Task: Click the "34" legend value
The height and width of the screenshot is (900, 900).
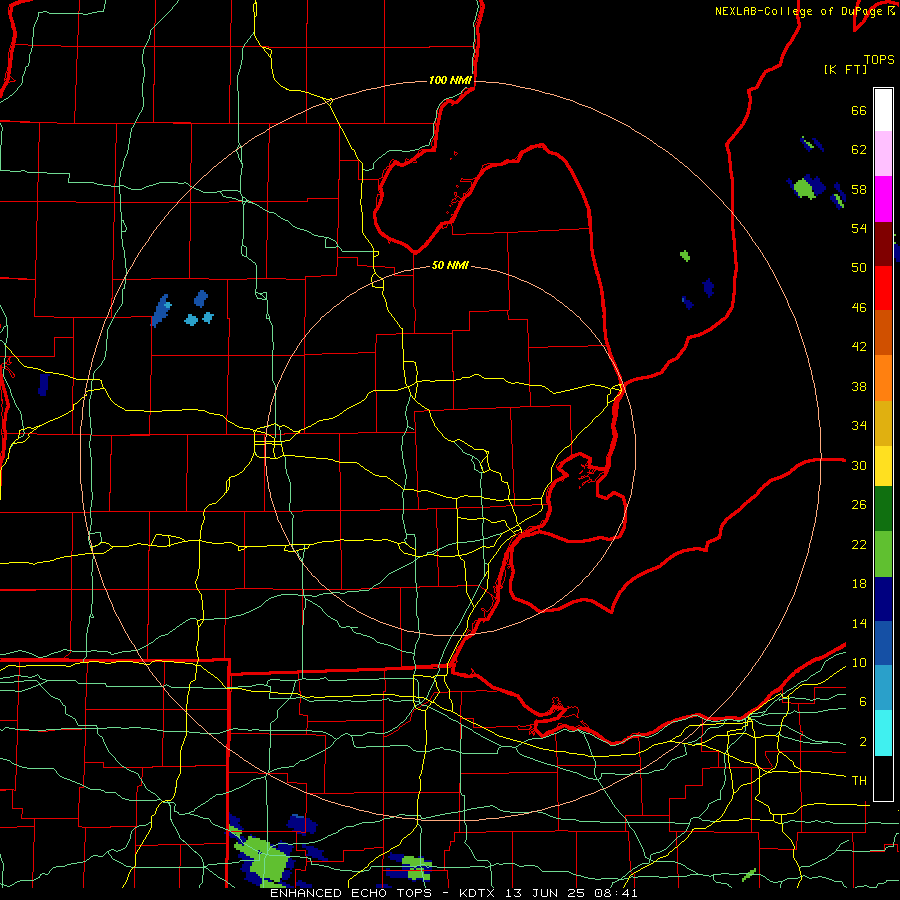Action: tap(859, 426)
